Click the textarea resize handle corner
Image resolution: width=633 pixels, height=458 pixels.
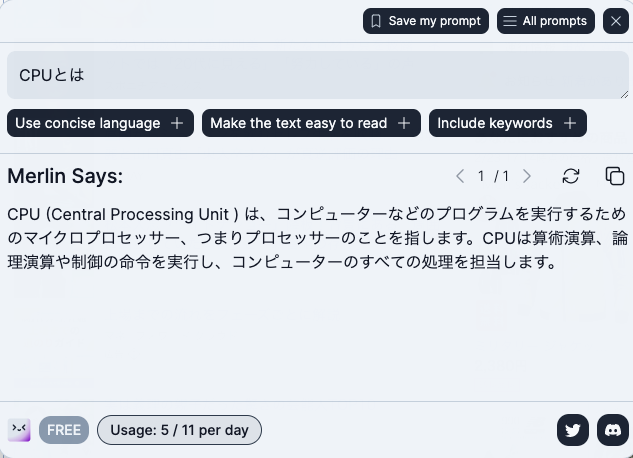624,94
